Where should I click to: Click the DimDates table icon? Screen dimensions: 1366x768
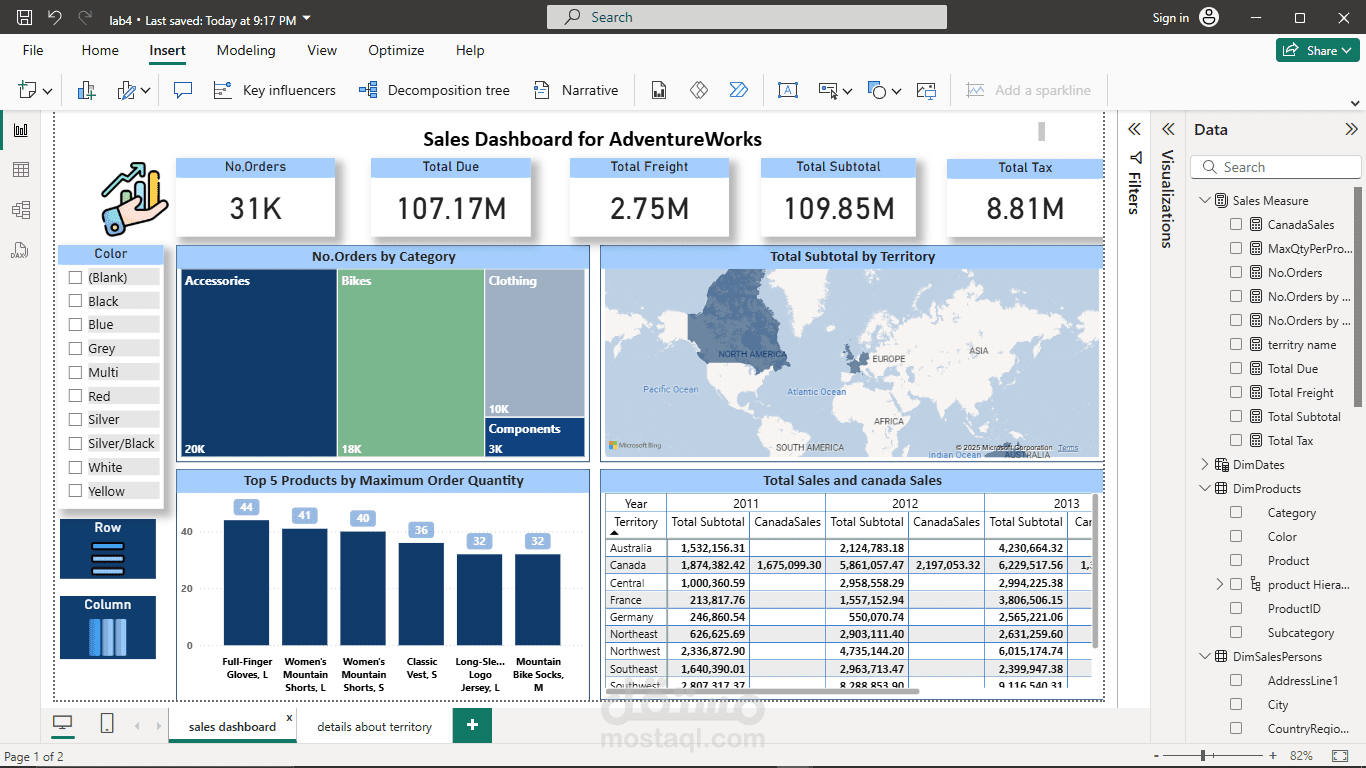coord(1221,464)
